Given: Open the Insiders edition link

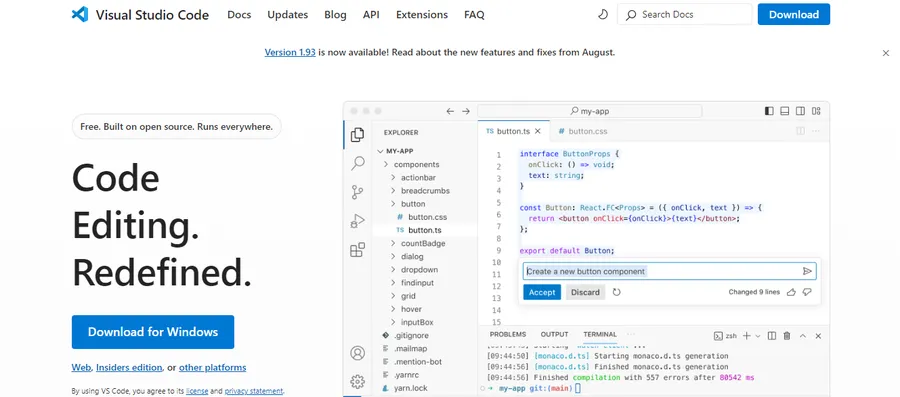Looking at the screenshot, I should click(129, 368).
